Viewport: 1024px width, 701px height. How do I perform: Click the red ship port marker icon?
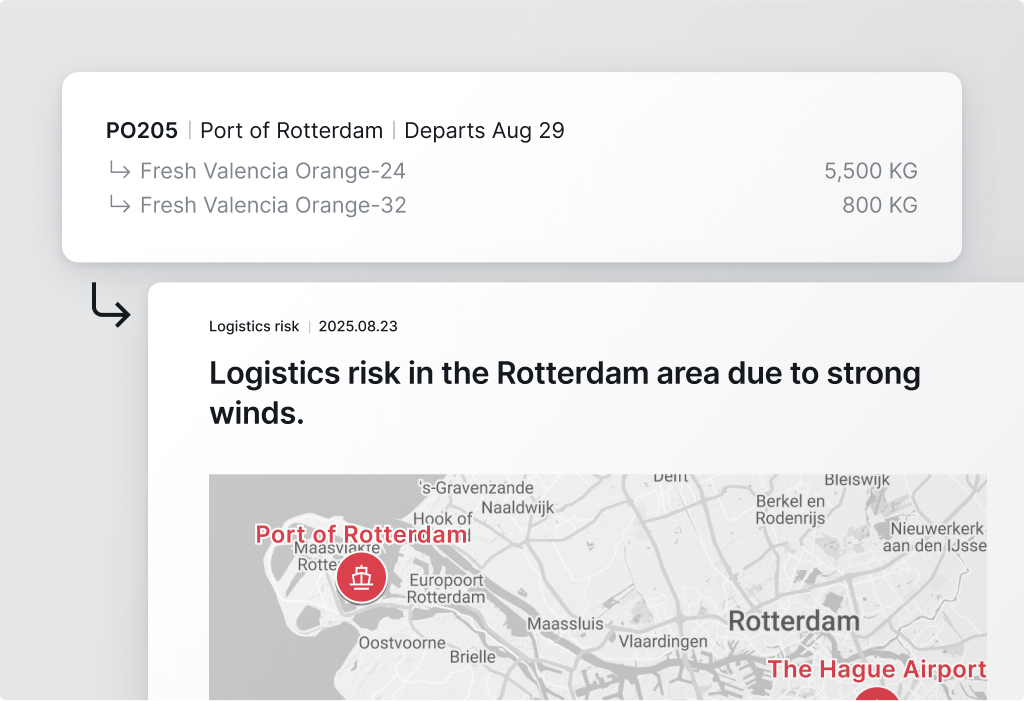pyautogui.click(x=361, y=578)
